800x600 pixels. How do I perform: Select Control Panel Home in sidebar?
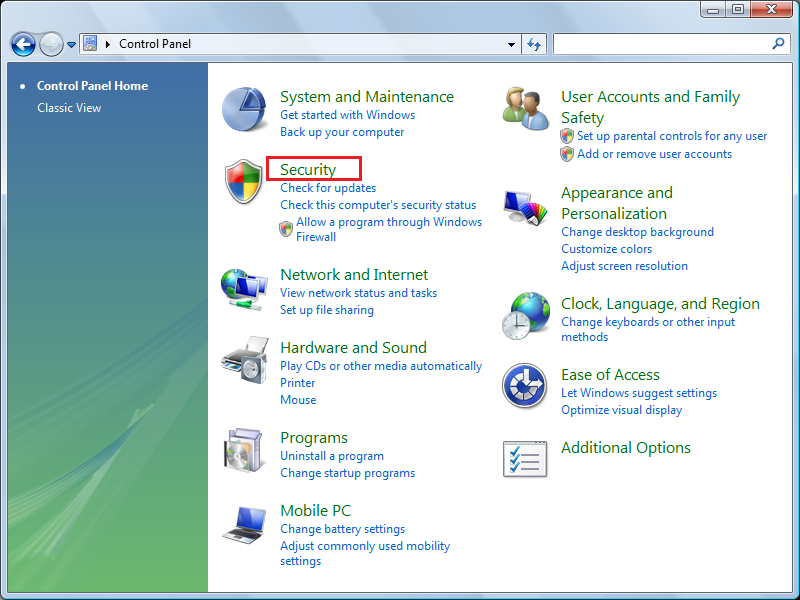92,86
